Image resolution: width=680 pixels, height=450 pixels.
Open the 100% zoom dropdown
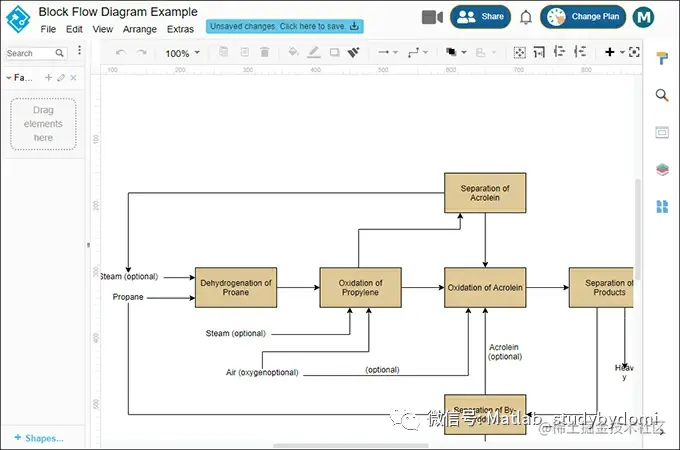click(x=183, y=53)
